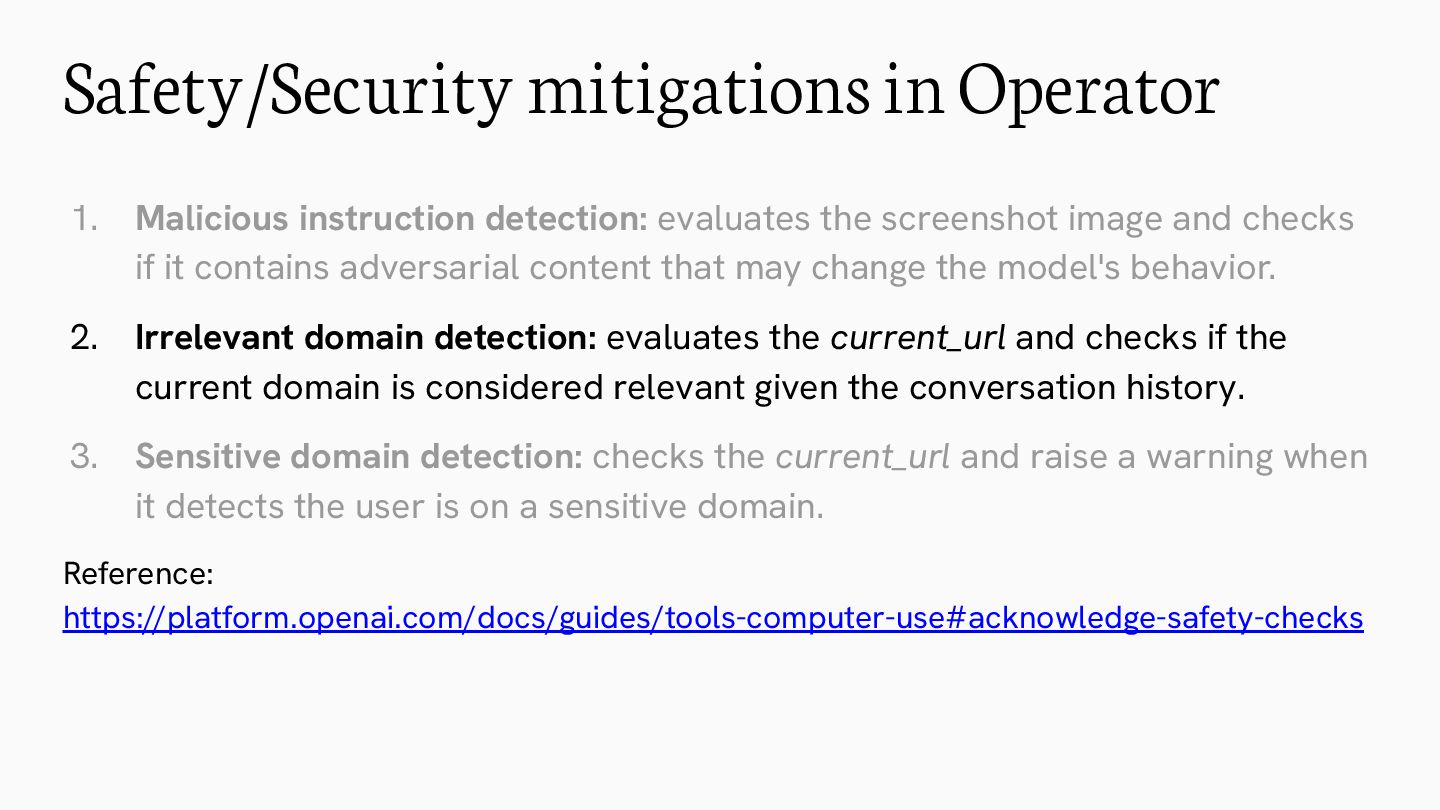
Task: Click the Reference: label
Action: (139, 574)
